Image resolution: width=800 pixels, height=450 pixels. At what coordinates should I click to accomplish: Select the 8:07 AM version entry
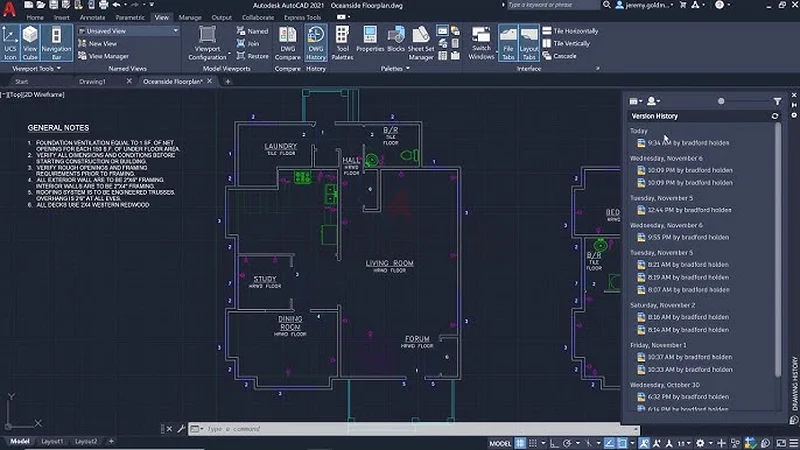683,290
